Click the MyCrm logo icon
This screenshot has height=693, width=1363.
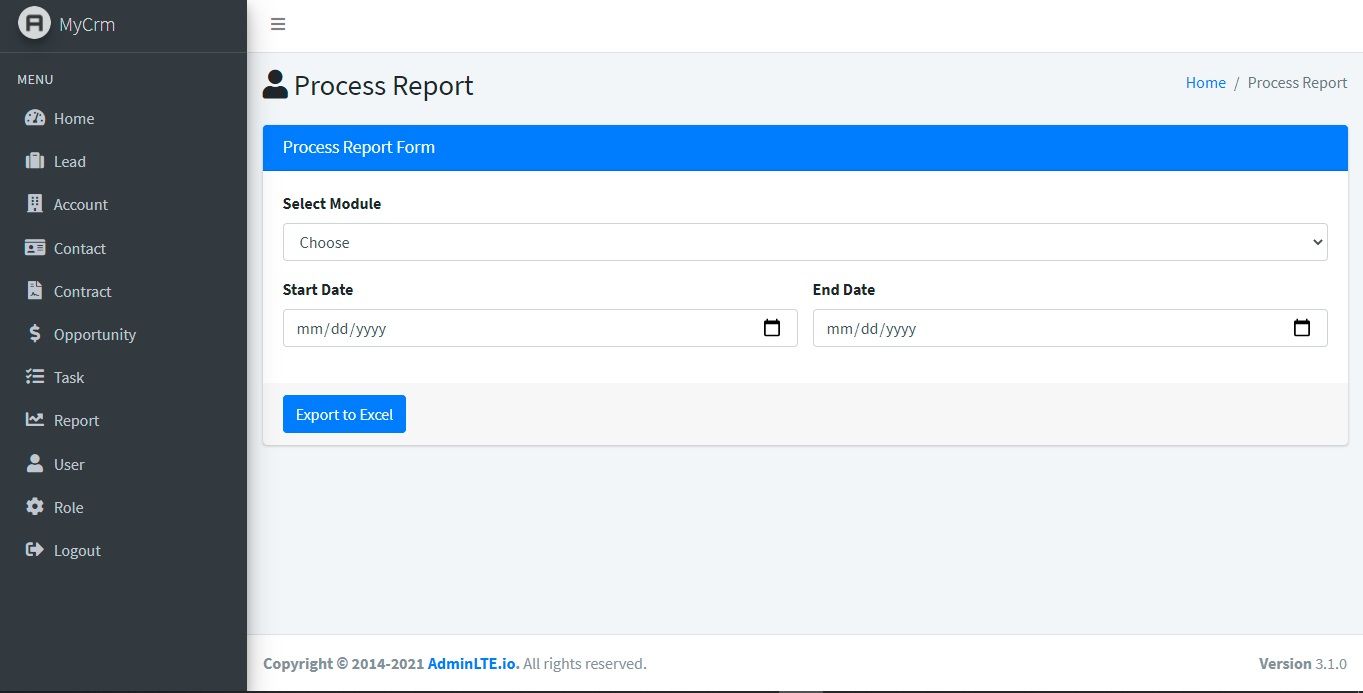pos(34,23)
